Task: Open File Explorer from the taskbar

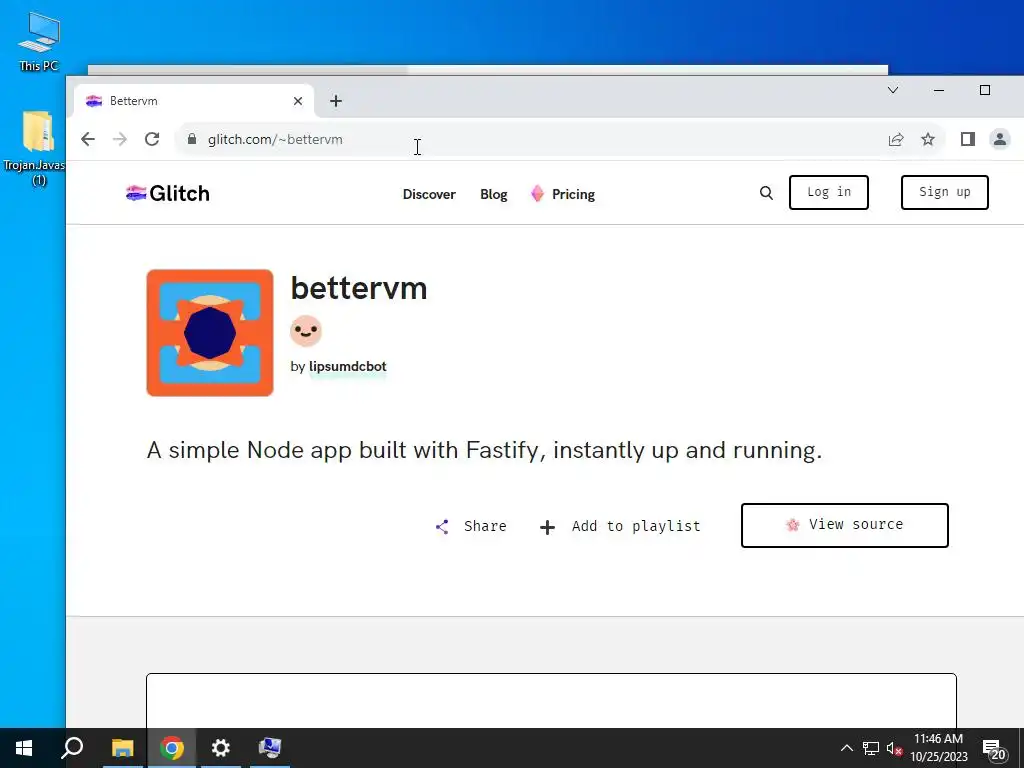Action: click(x=122, y=748)
